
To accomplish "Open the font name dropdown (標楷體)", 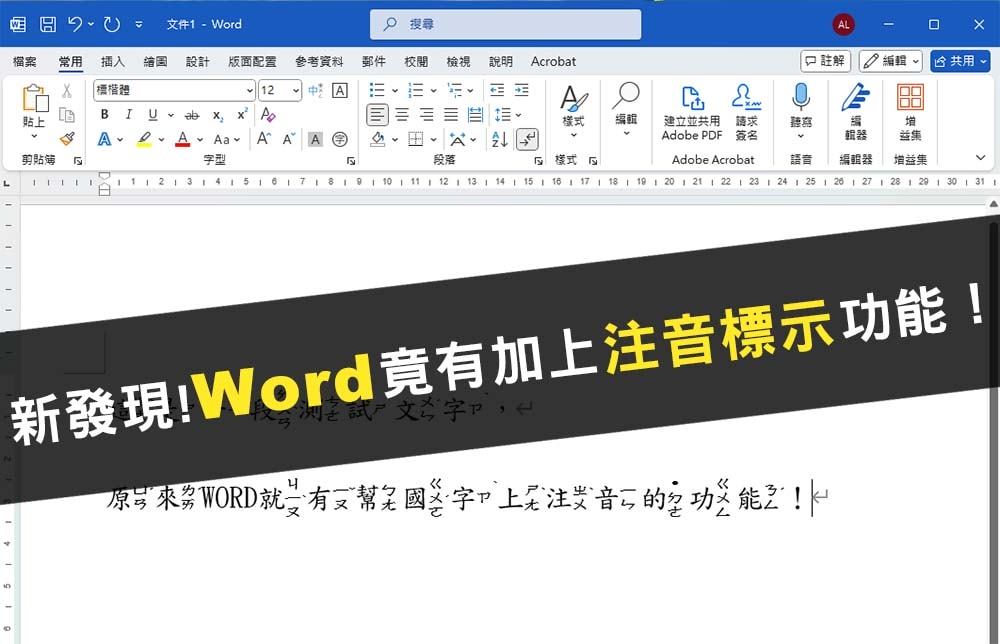I will coord(249,91).
